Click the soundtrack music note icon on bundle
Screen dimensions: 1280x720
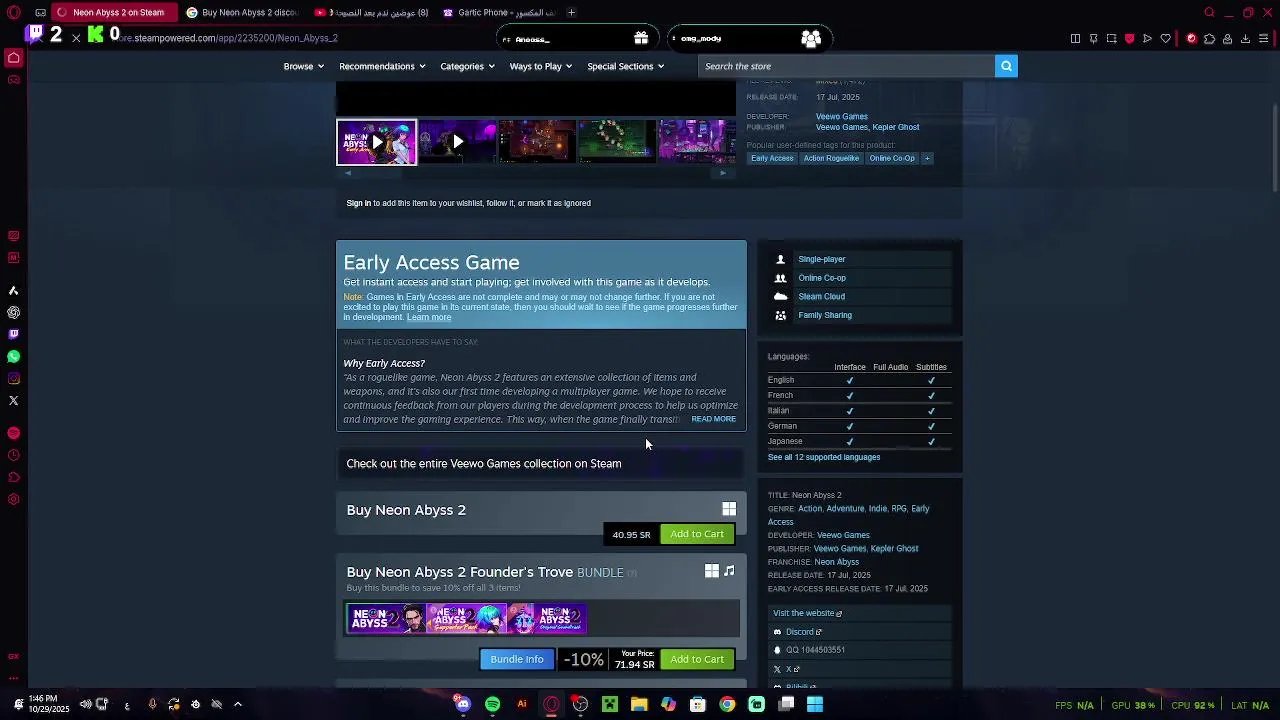click(729, 571)
